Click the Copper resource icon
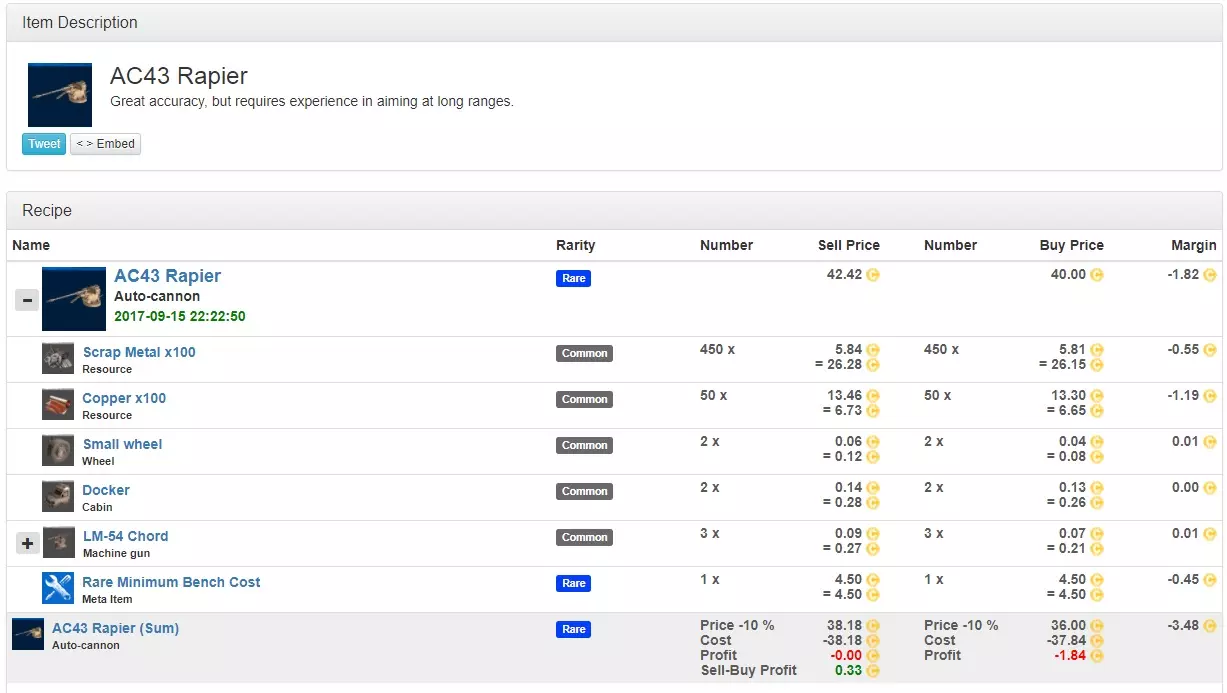Image resolution: width=1227 pixels, height=693 pixels. [x=58, y=405]
